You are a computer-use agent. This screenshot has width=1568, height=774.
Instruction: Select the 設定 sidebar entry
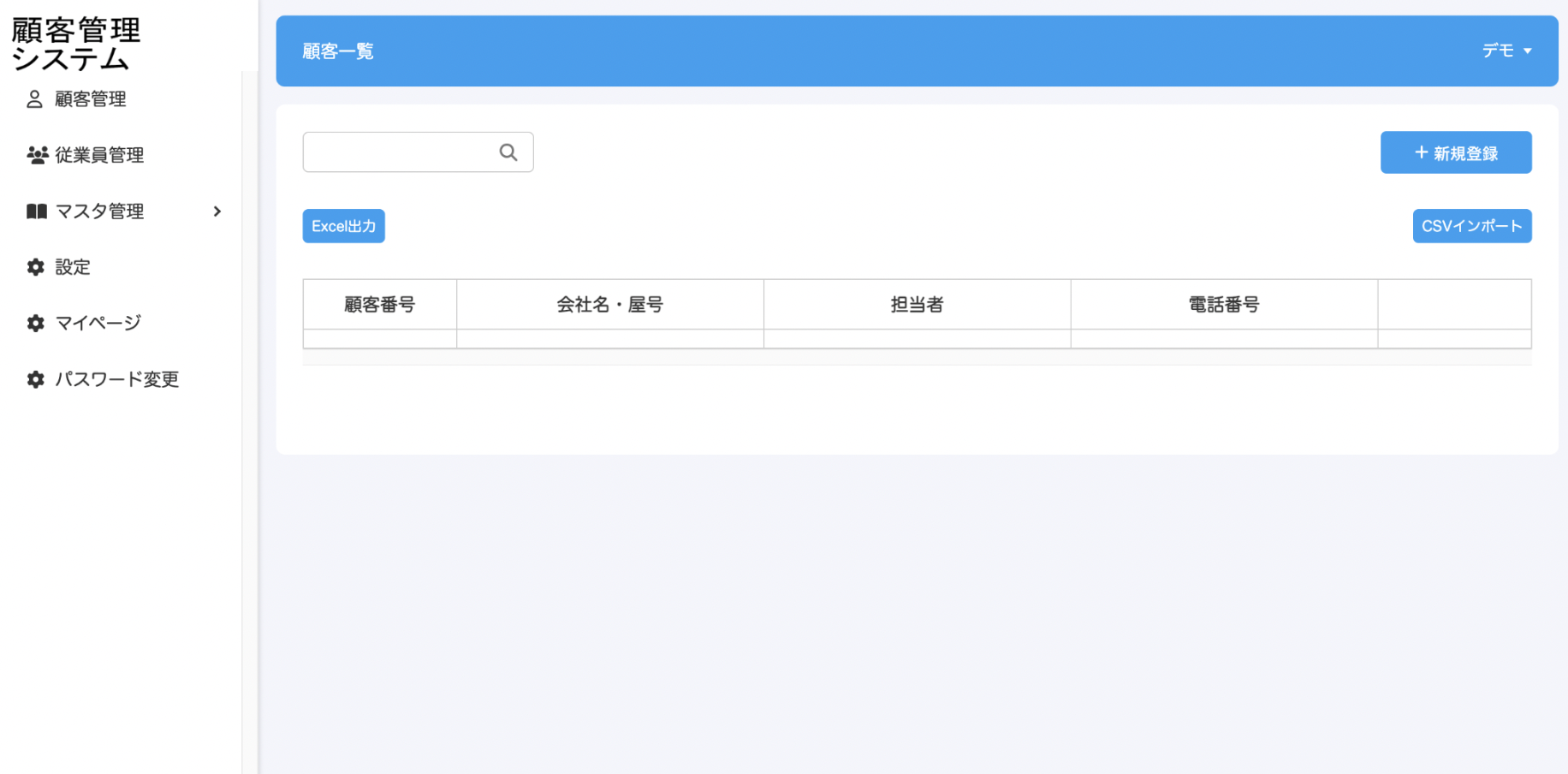point(73,267)
